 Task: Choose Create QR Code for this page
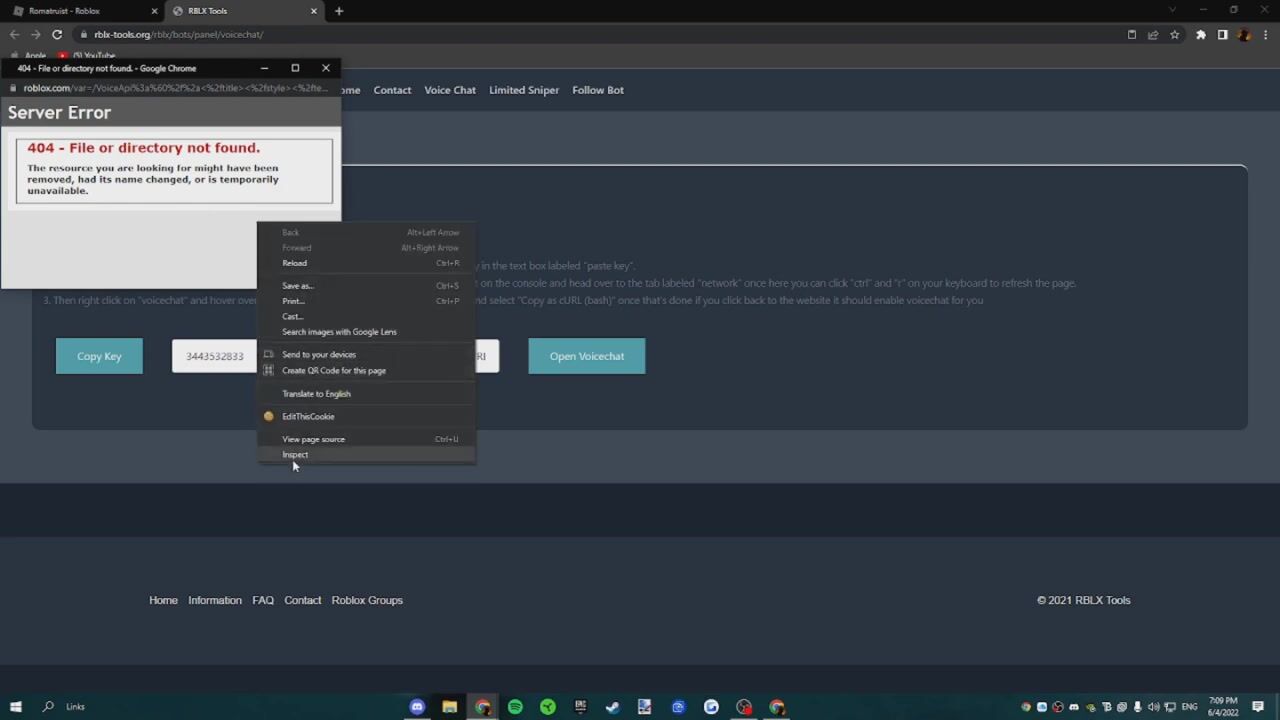[366, 371]
